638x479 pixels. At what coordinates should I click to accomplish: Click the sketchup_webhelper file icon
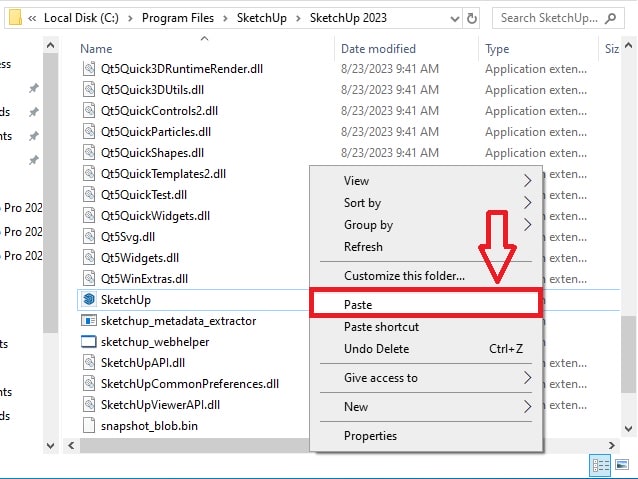[89, 342]
